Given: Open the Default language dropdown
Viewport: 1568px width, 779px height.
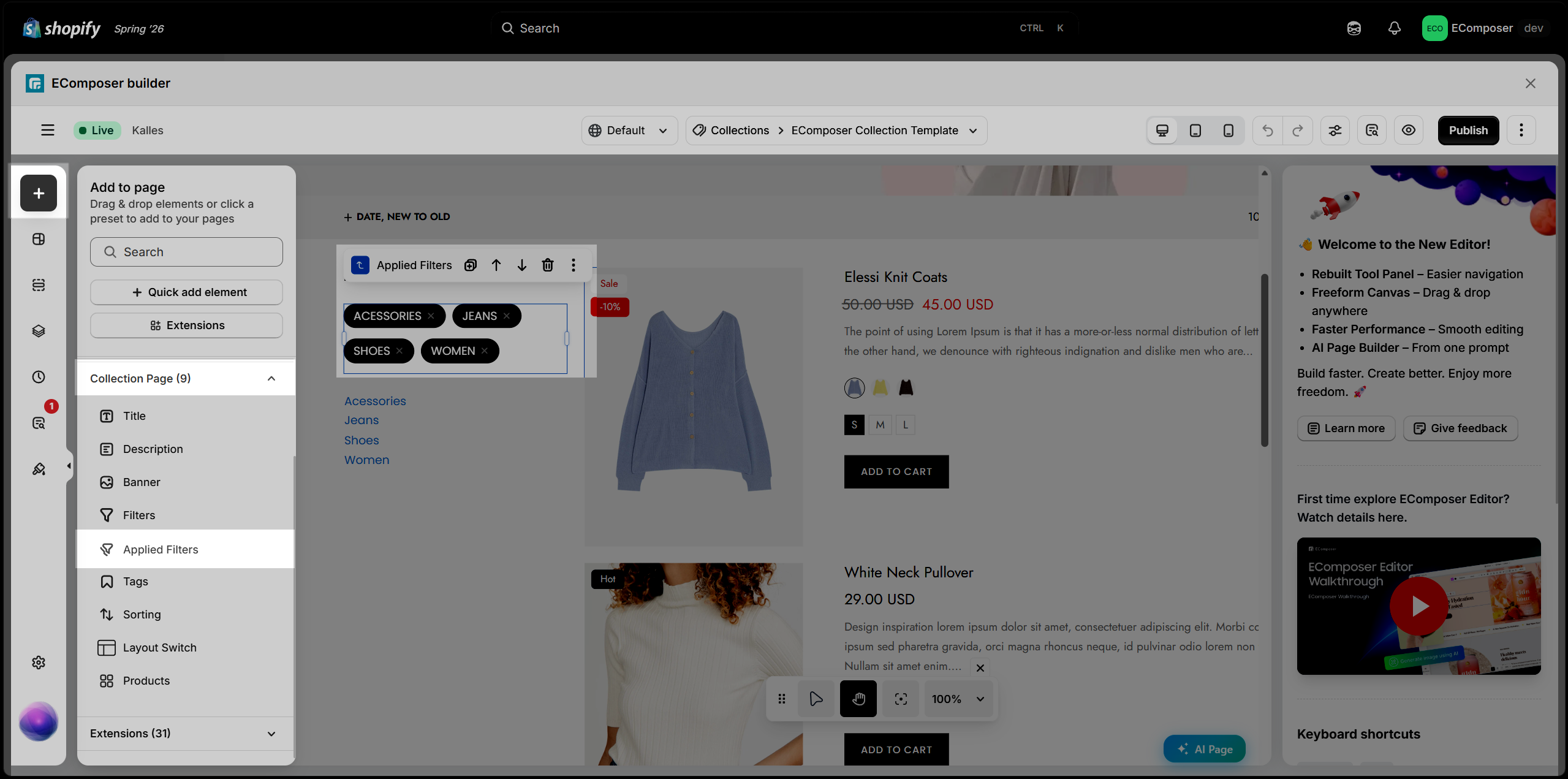Looking at the screenshot, I should coord(629,130).
